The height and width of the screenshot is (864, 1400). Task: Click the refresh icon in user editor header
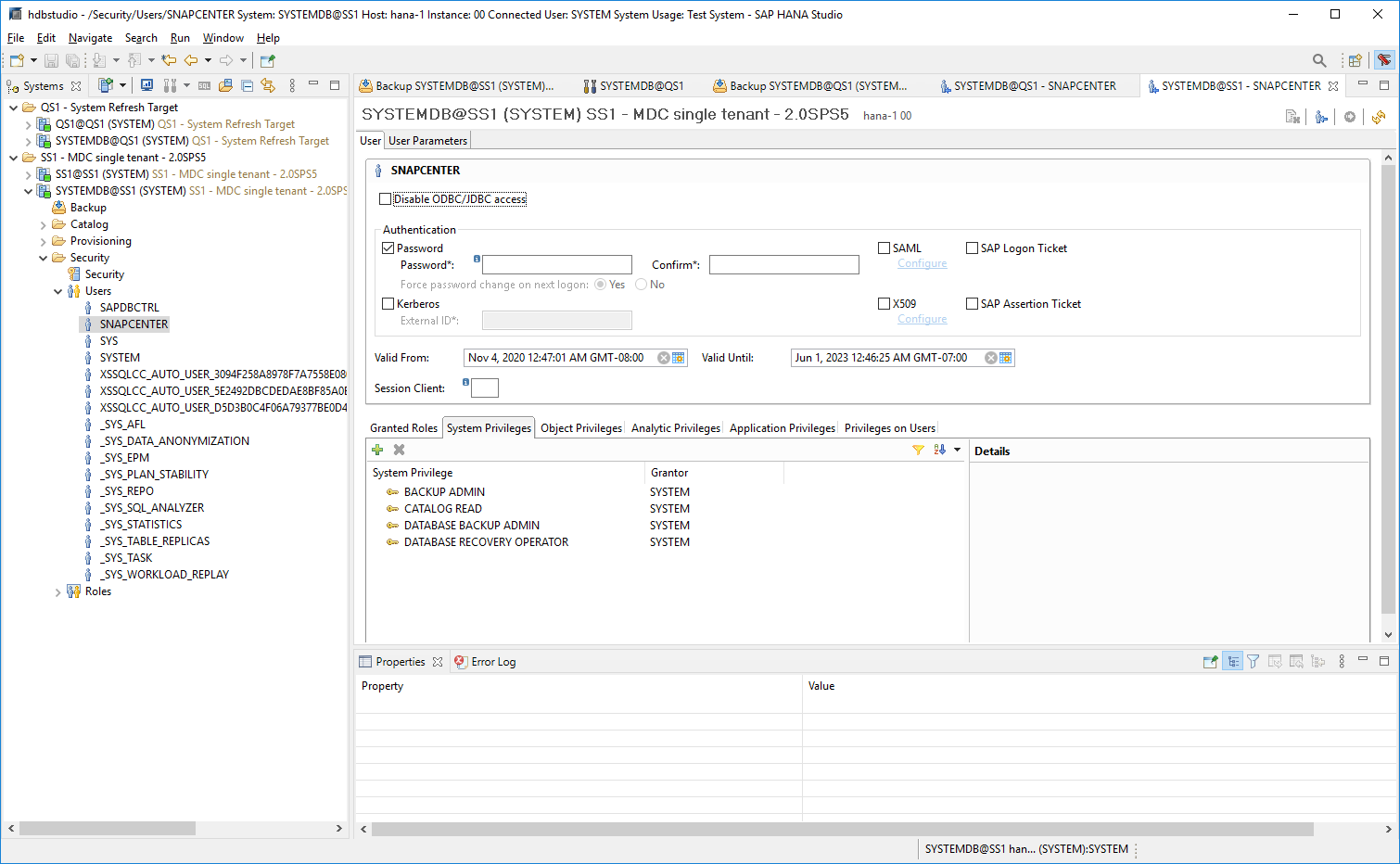pos(1379,117)
